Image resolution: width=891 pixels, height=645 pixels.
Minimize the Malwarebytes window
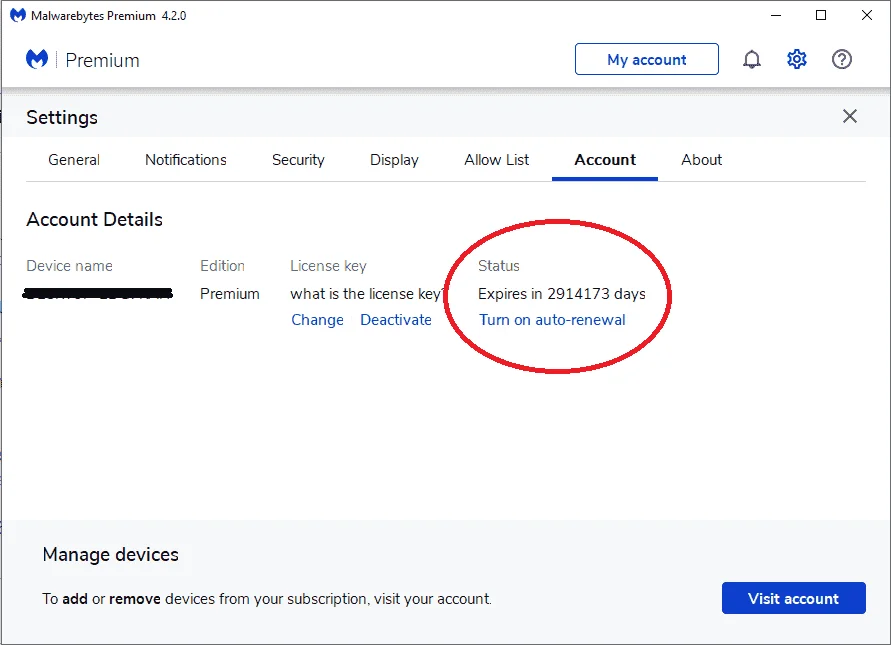tap(776, 15)
